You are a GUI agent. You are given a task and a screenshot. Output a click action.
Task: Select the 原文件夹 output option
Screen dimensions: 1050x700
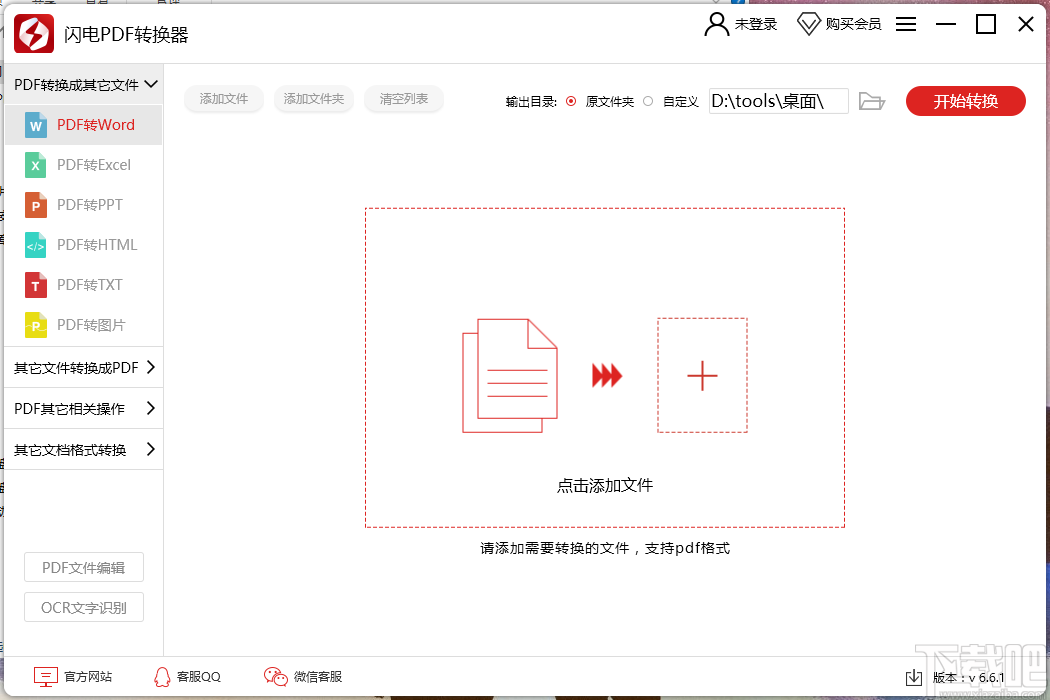pyautogui.click(x=570, y=100)
